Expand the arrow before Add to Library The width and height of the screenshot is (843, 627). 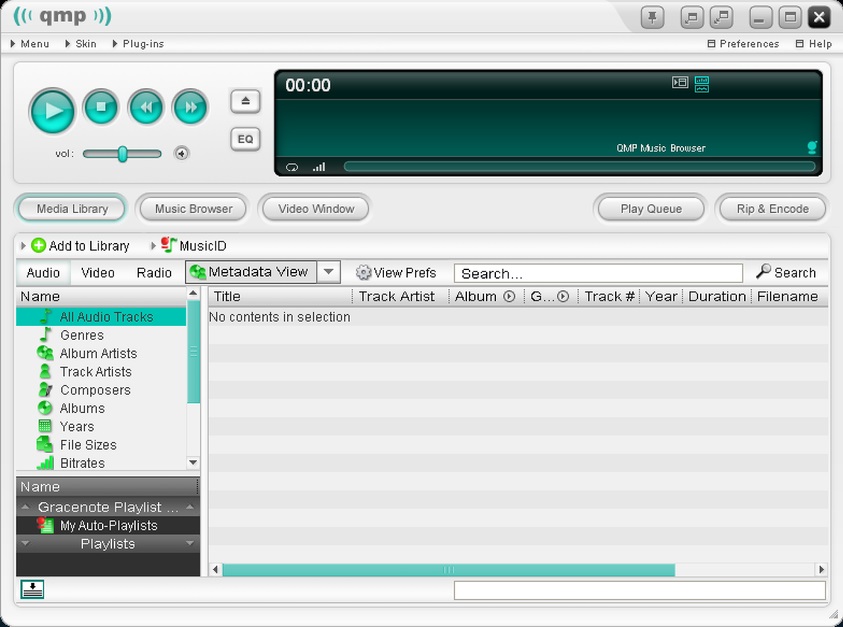click(x=23, y=246)
